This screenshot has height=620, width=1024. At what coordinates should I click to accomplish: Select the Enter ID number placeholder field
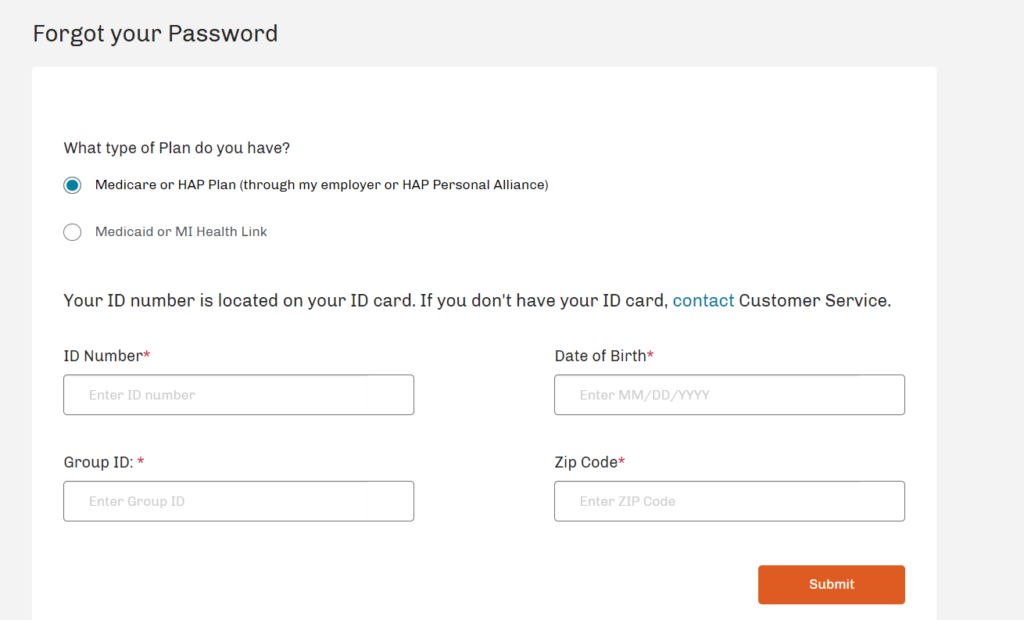point(238,394)
